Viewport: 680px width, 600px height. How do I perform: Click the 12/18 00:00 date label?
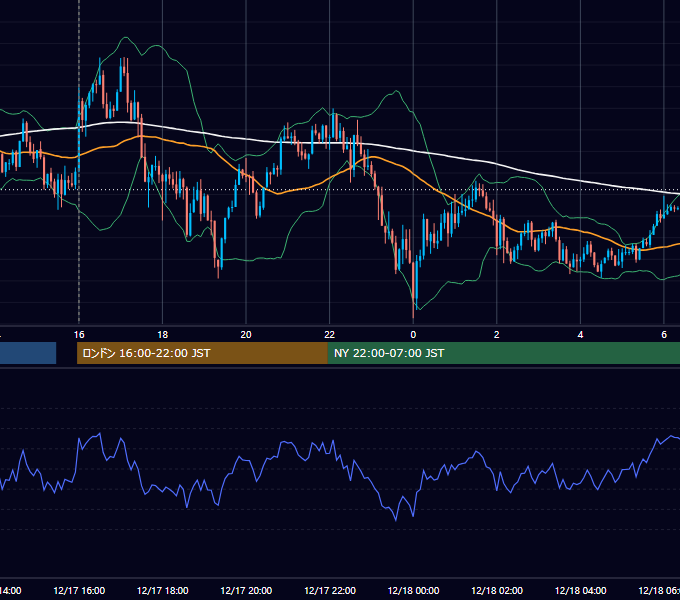(413, 590)
